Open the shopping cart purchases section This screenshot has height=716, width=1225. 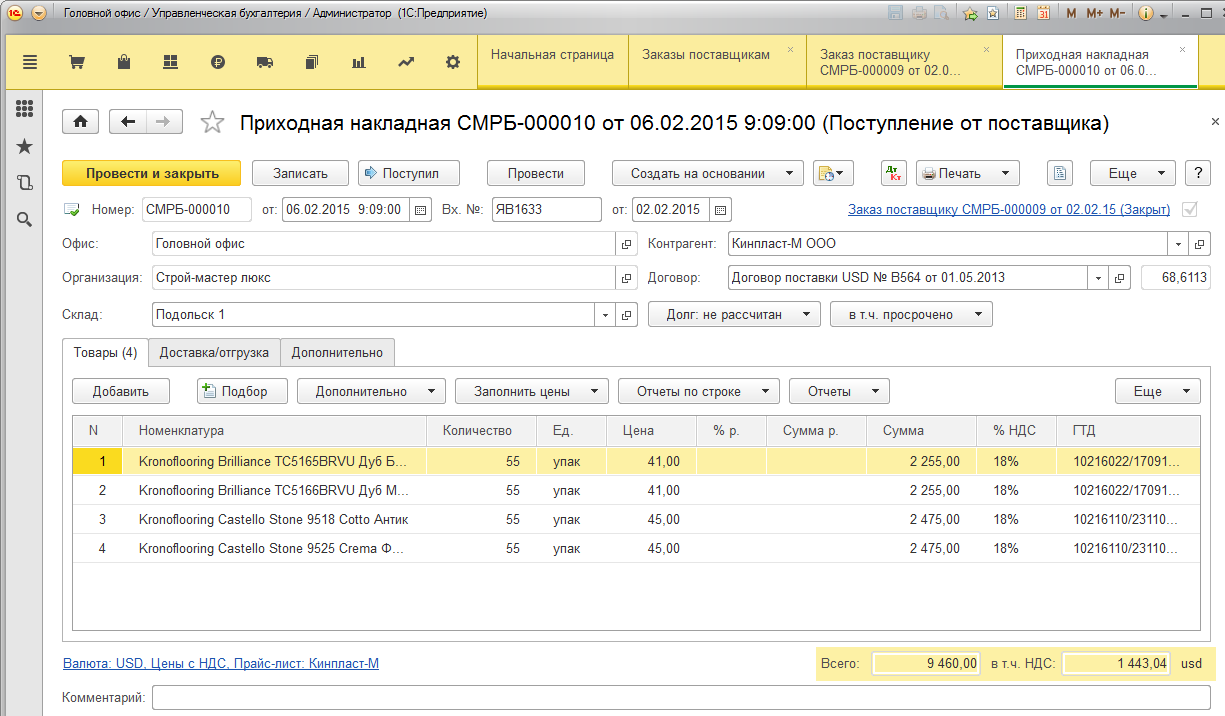pos(76,62)
